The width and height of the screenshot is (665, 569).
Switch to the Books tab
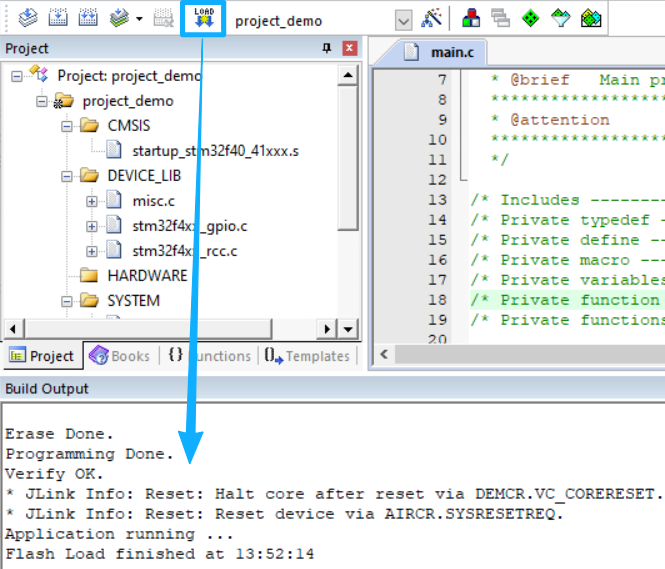coord(120,356)
